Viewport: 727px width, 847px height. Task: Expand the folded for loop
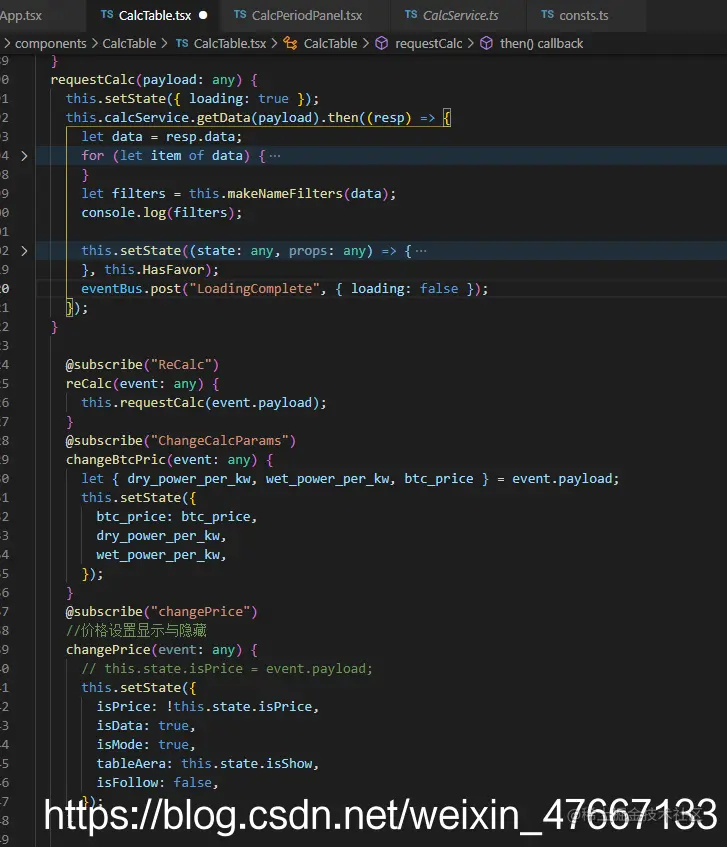pyautogui.click(x=24, y=156)
